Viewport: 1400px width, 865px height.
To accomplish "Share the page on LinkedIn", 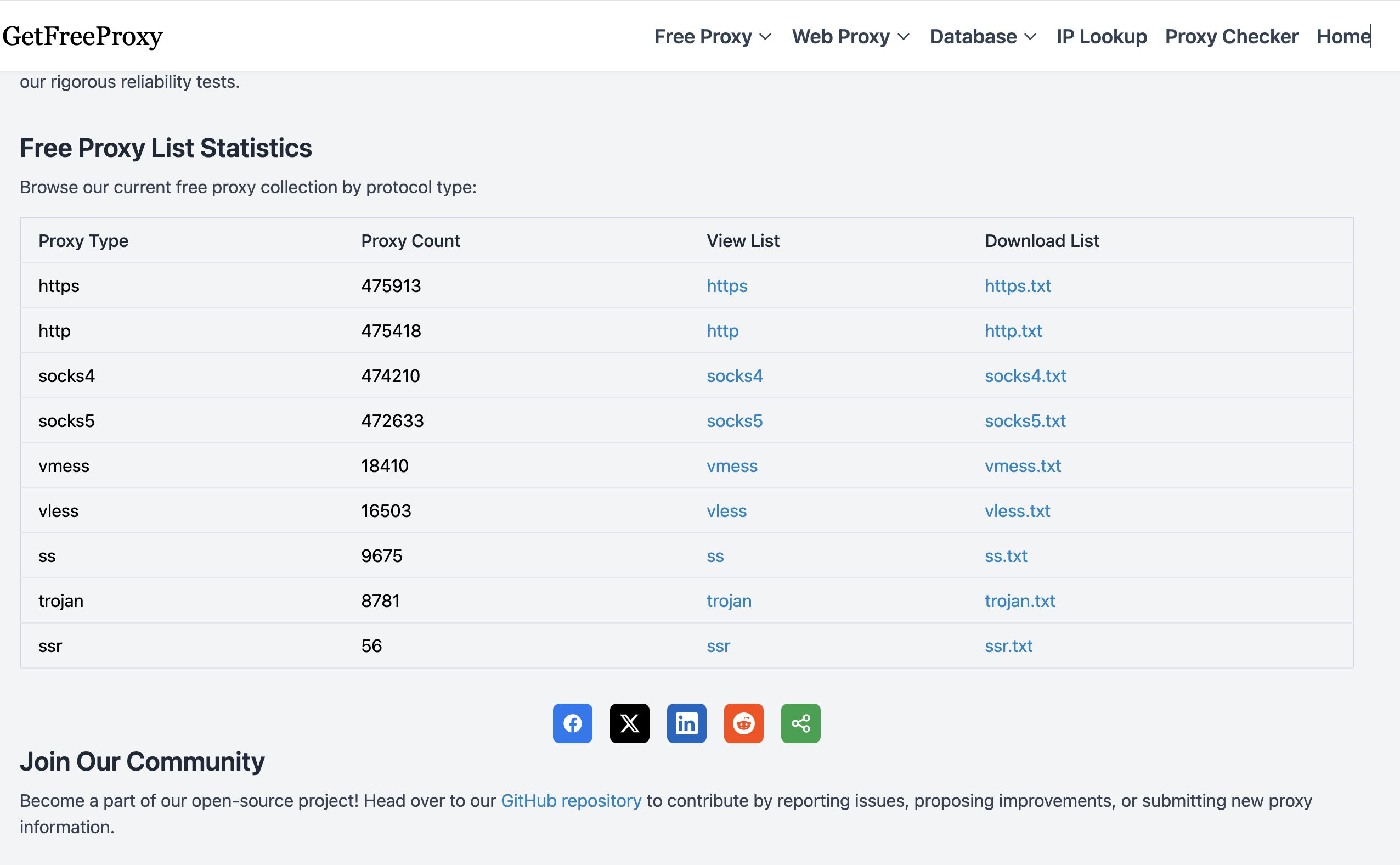I will [x=687, y=723].
